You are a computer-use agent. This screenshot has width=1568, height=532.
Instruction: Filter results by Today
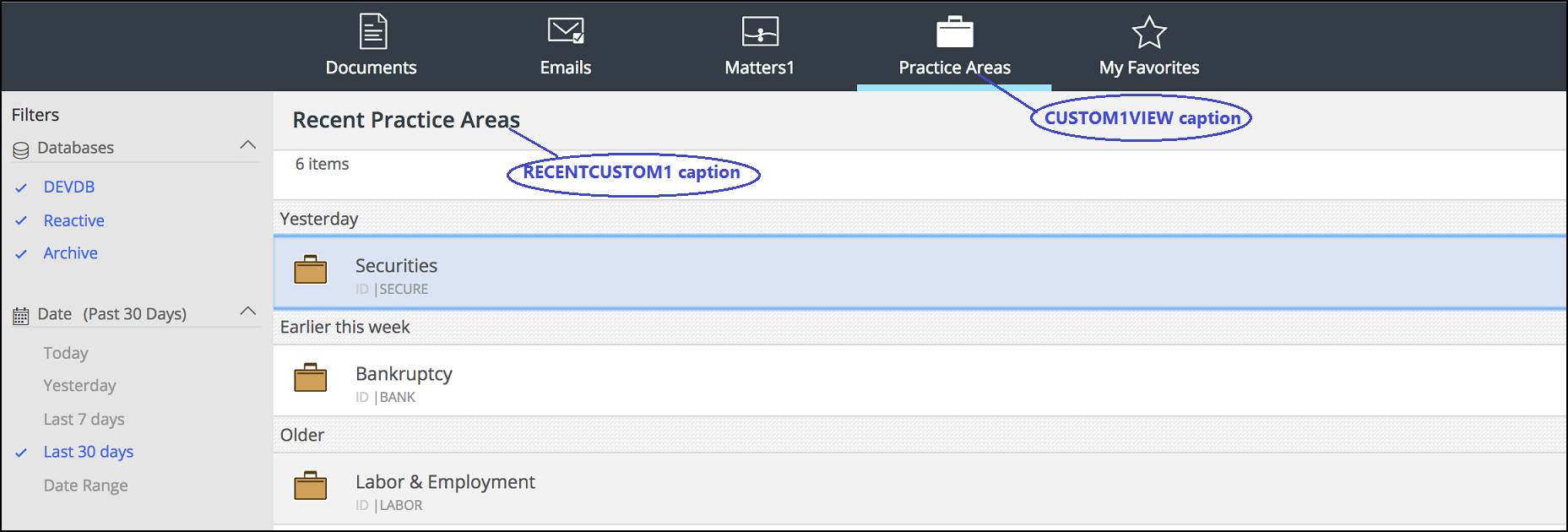(66, 353)
